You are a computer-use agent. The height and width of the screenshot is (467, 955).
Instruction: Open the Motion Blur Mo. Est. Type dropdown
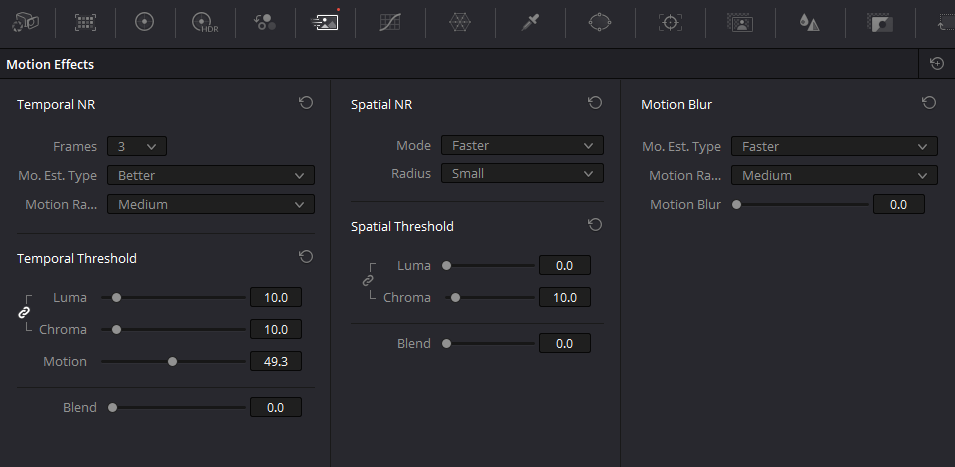[x=834, y=146]
